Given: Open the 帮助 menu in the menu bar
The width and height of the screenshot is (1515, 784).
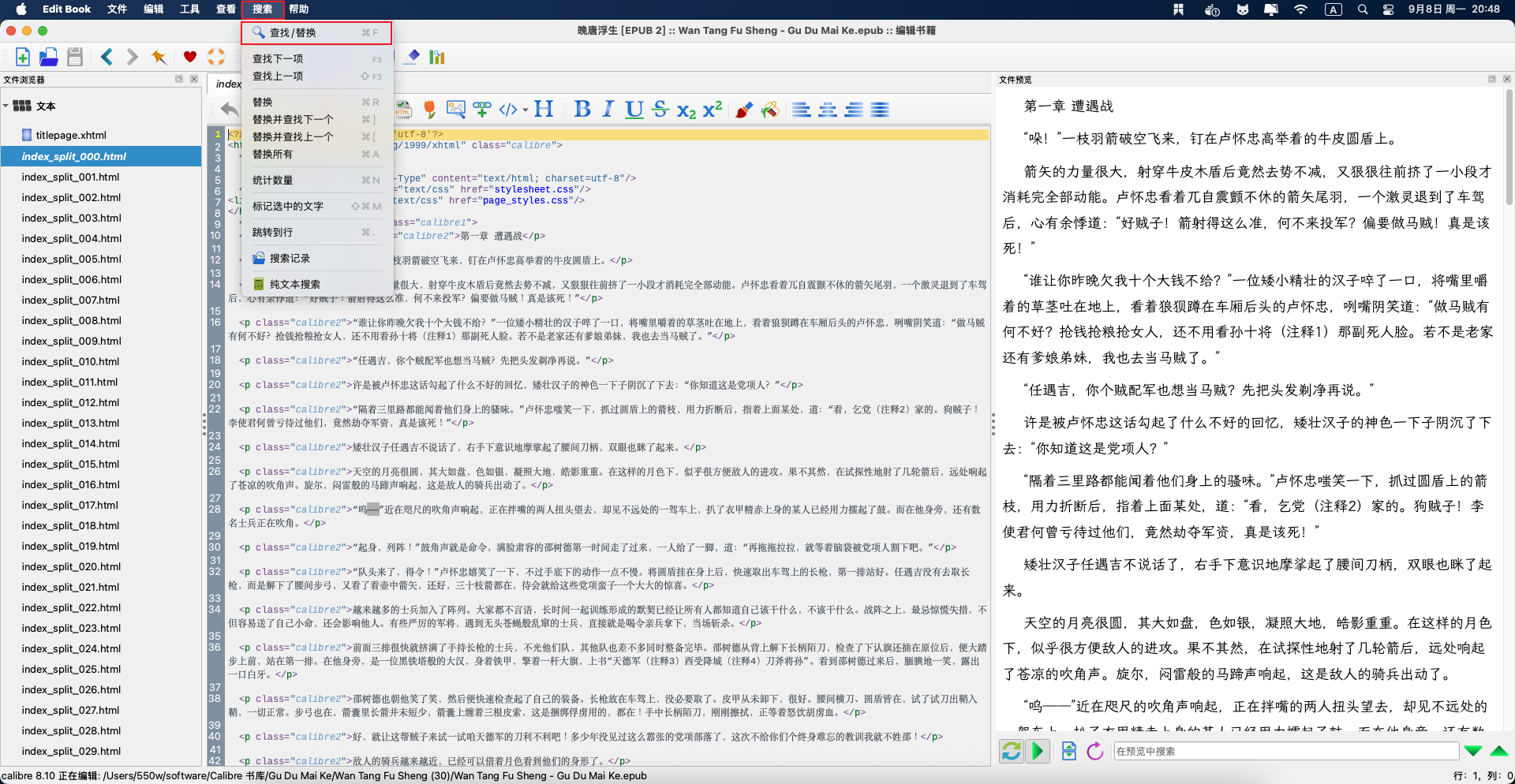Looking at the screenshot, I should tap(297, 9).
